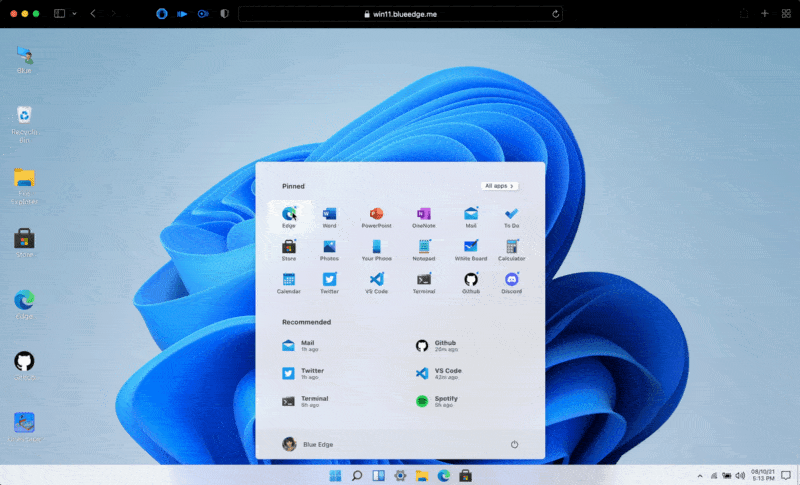This screenshot has width=800, height=485.
Task: Open Terminal from the pinned apps grid
Action: click(423, 283)
